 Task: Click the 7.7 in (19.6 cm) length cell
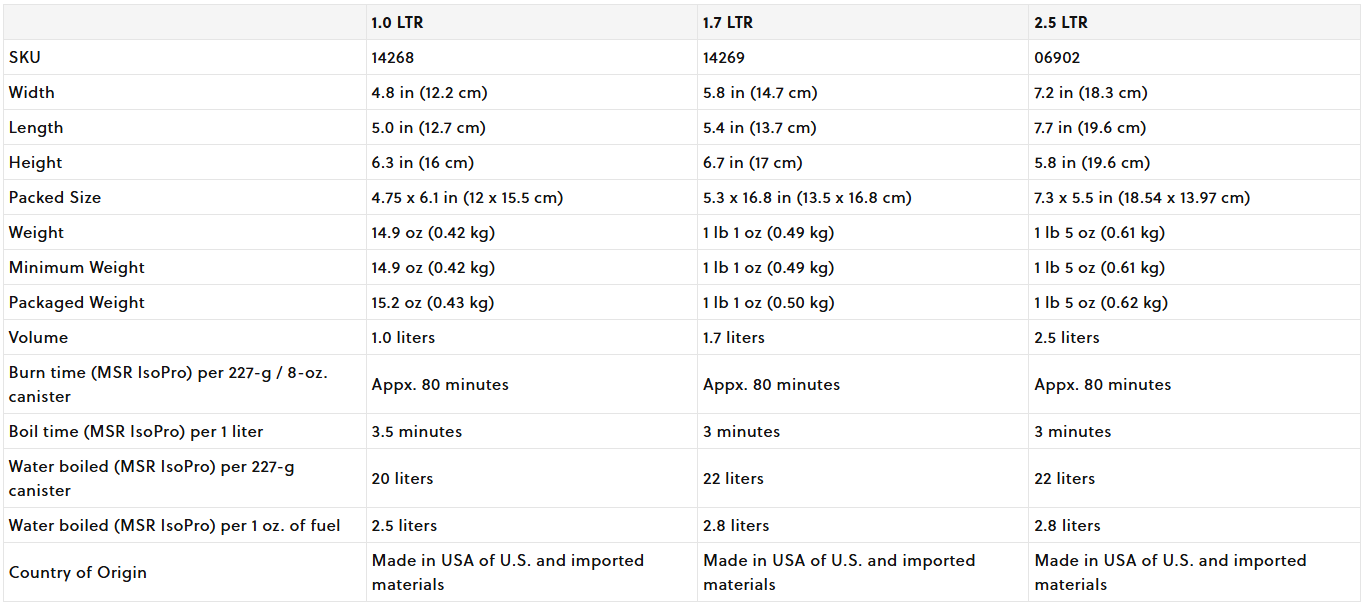[x=1091, y=128]
